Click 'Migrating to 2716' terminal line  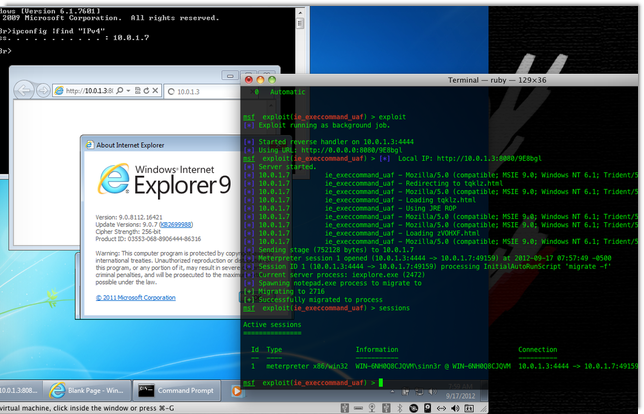284,292
